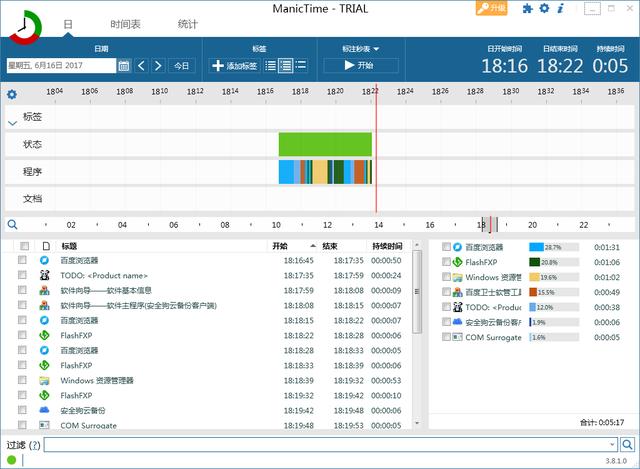
Task: Click the 结束 column header
Action: coord(330,246)
